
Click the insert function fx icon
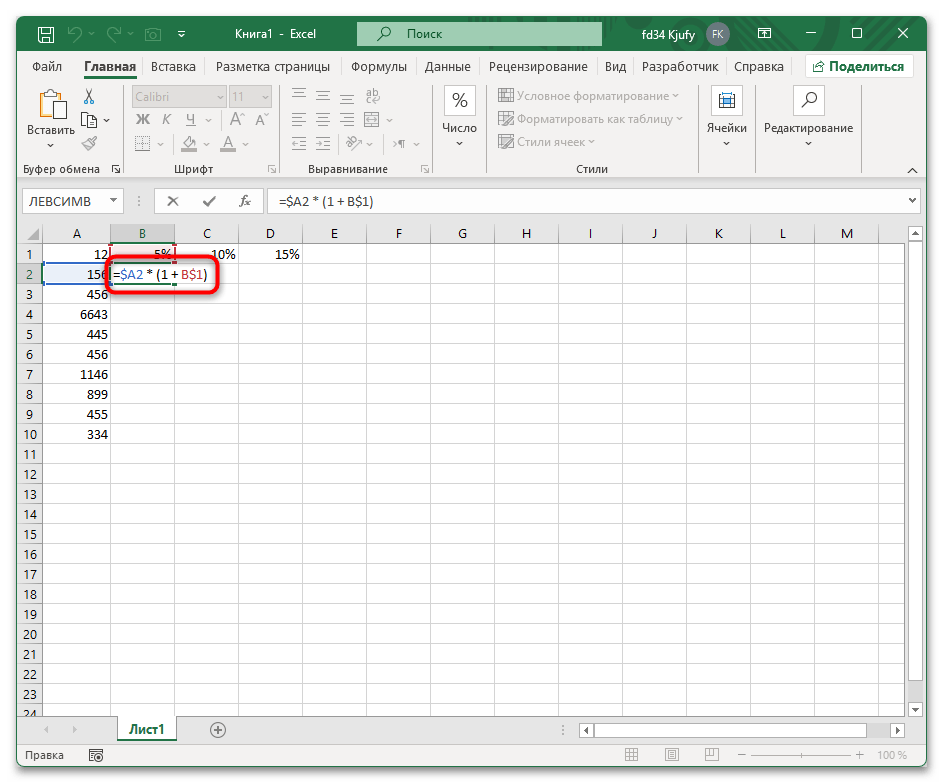pyautogui.click(x=245, y=201)
